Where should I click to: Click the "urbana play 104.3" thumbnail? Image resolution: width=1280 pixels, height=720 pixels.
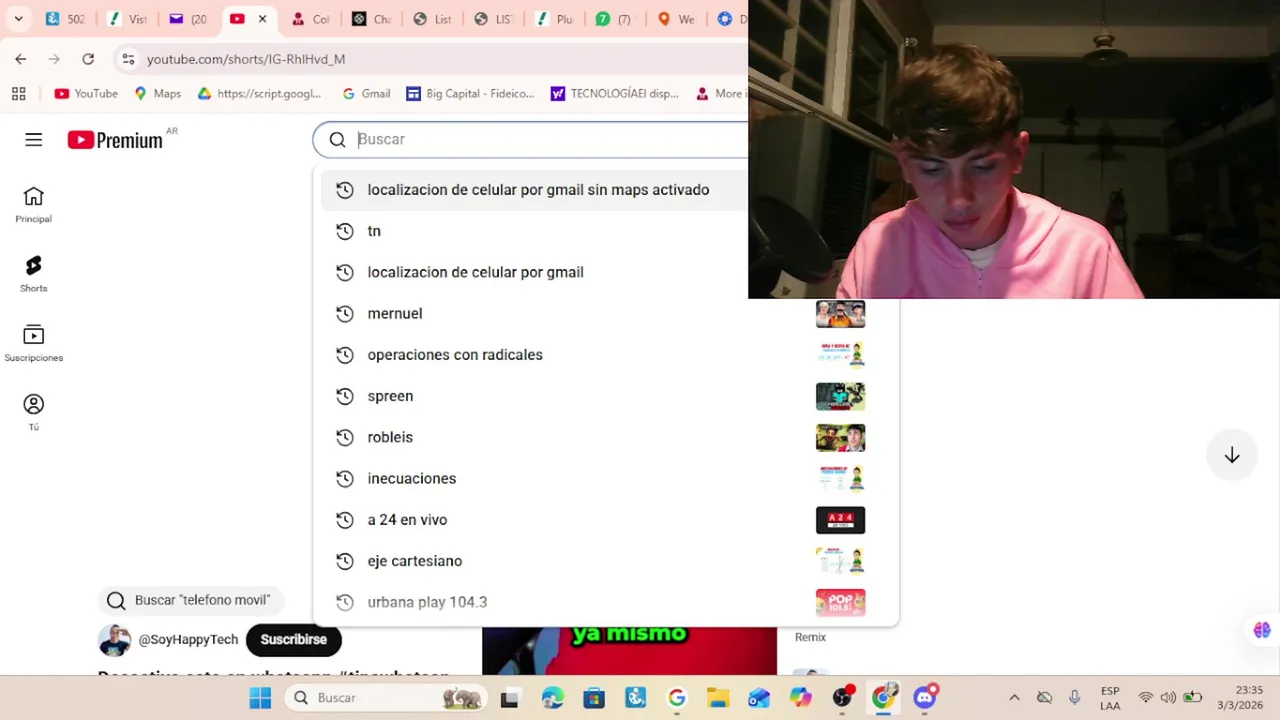coord(840,602)
